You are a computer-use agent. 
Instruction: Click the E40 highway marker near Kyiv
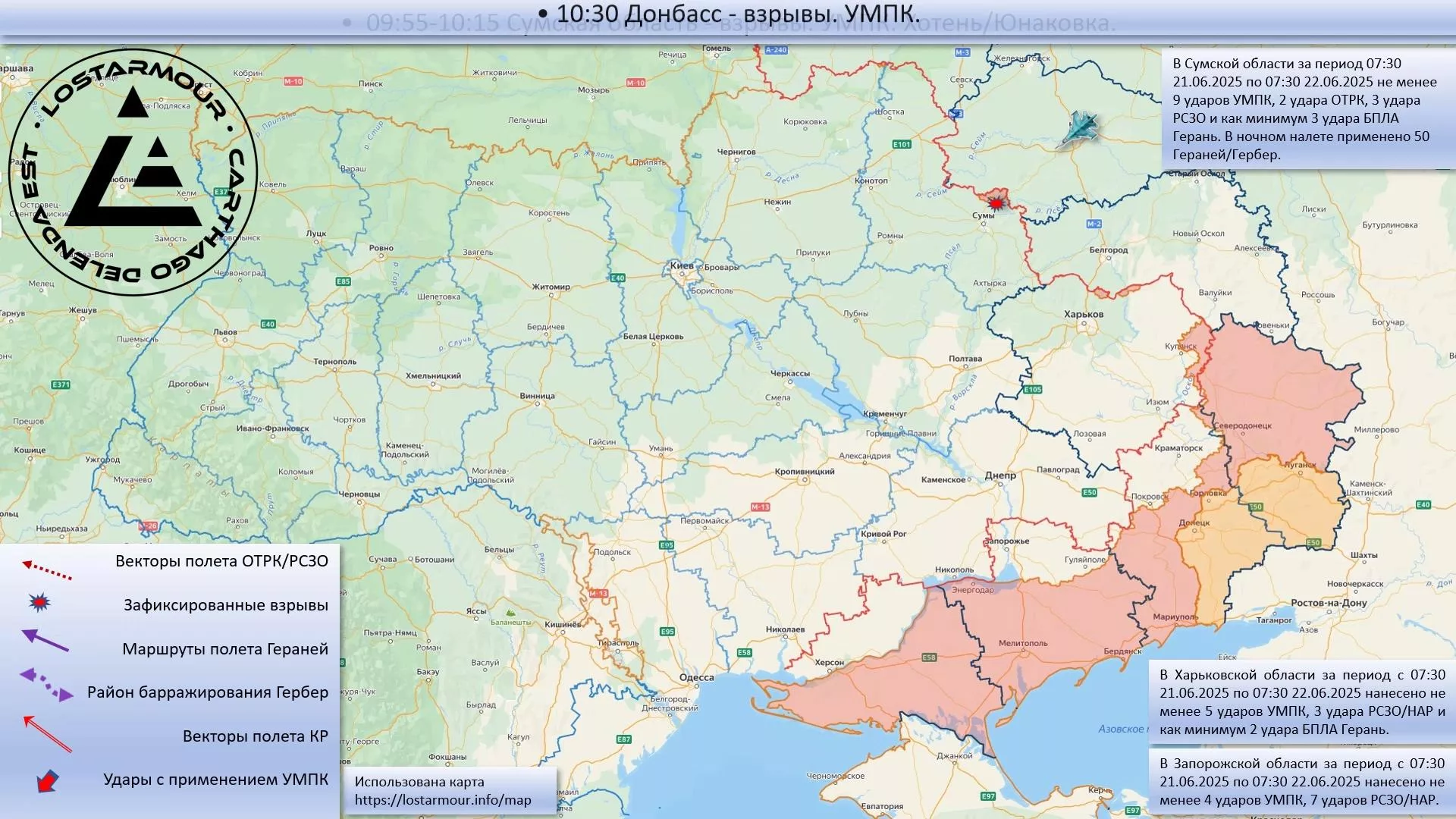(x=617, y=278)
